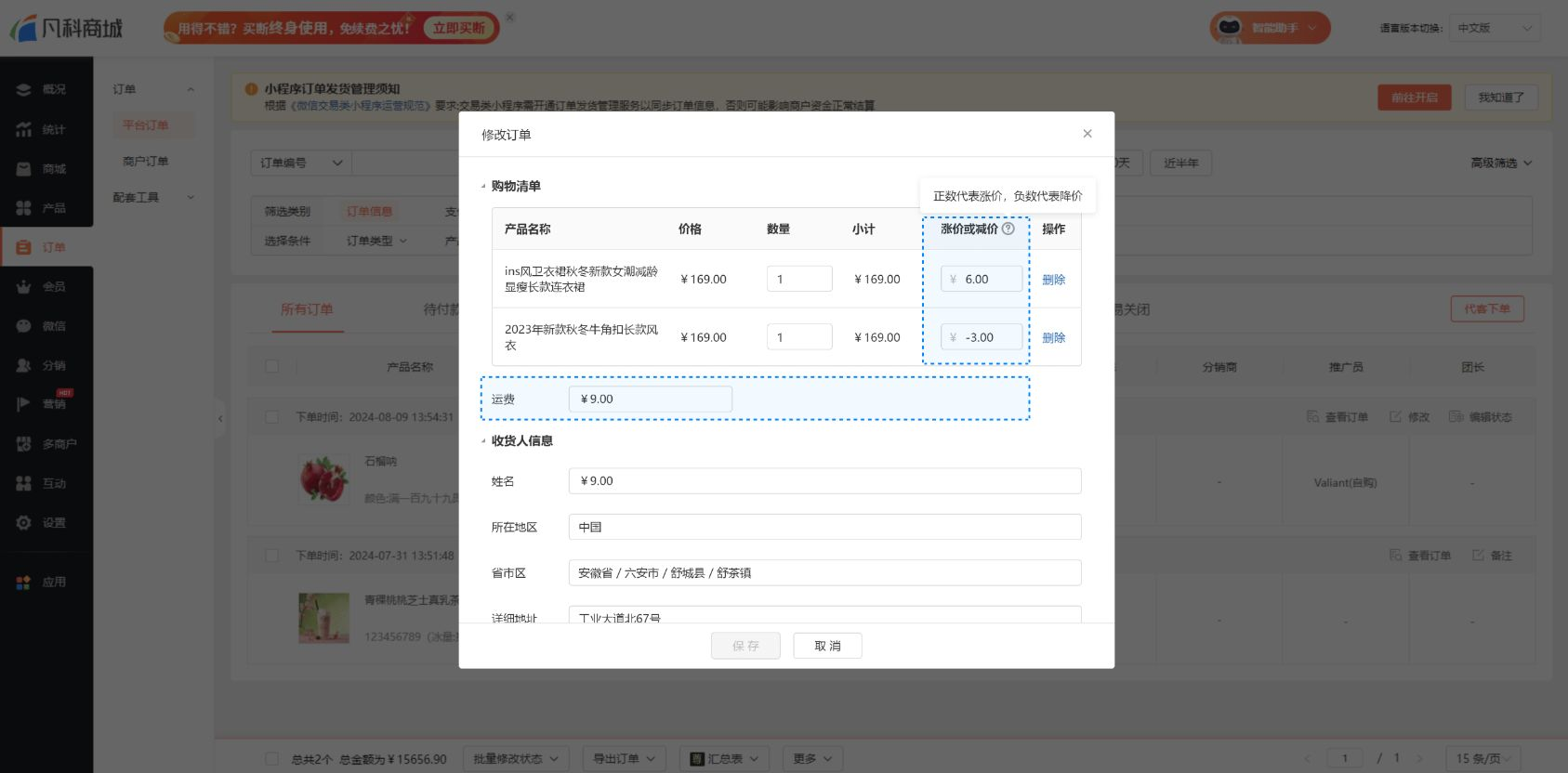
Task: Click 查看订单 for the 2024-08-09 order
Action: coord(1337,417)
